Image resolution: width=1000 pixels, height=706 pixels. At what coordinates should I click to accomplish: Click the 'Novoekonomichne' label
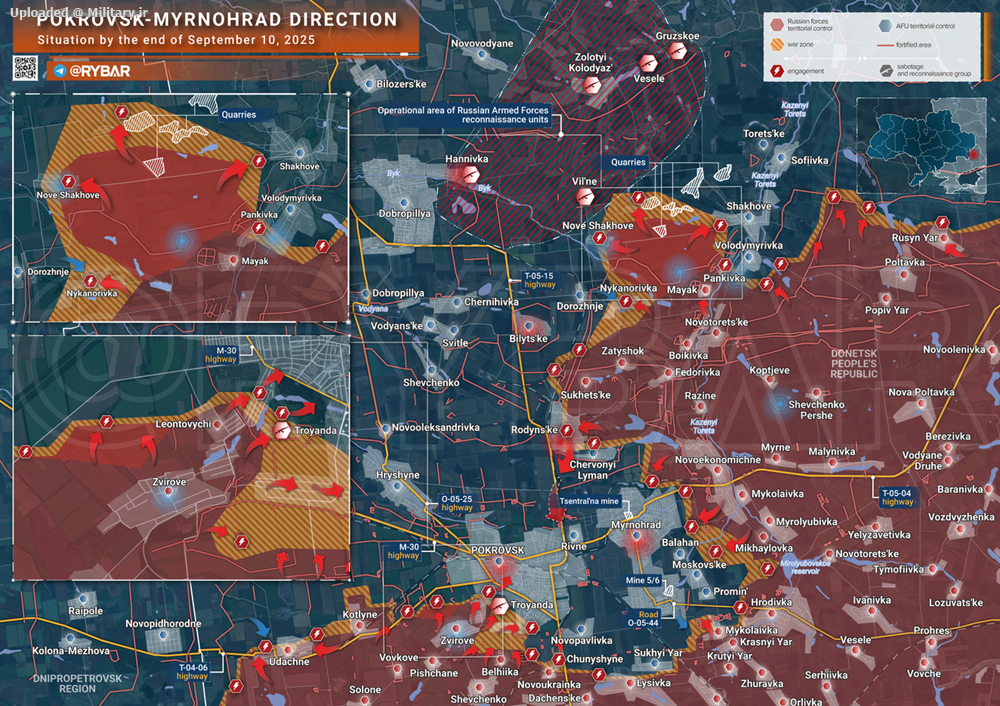717,460
